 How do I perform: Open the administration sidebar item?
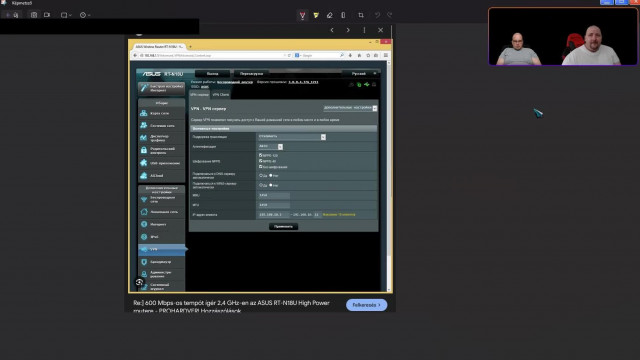(x=162, y=274)
